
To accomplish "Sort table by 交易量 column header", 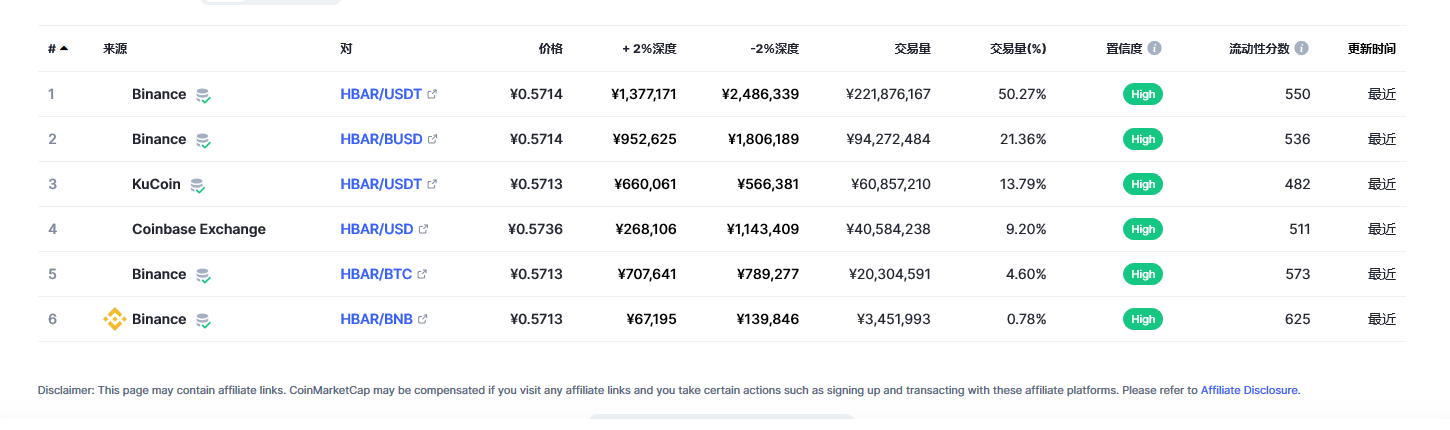I will click(x=913, y=48).
